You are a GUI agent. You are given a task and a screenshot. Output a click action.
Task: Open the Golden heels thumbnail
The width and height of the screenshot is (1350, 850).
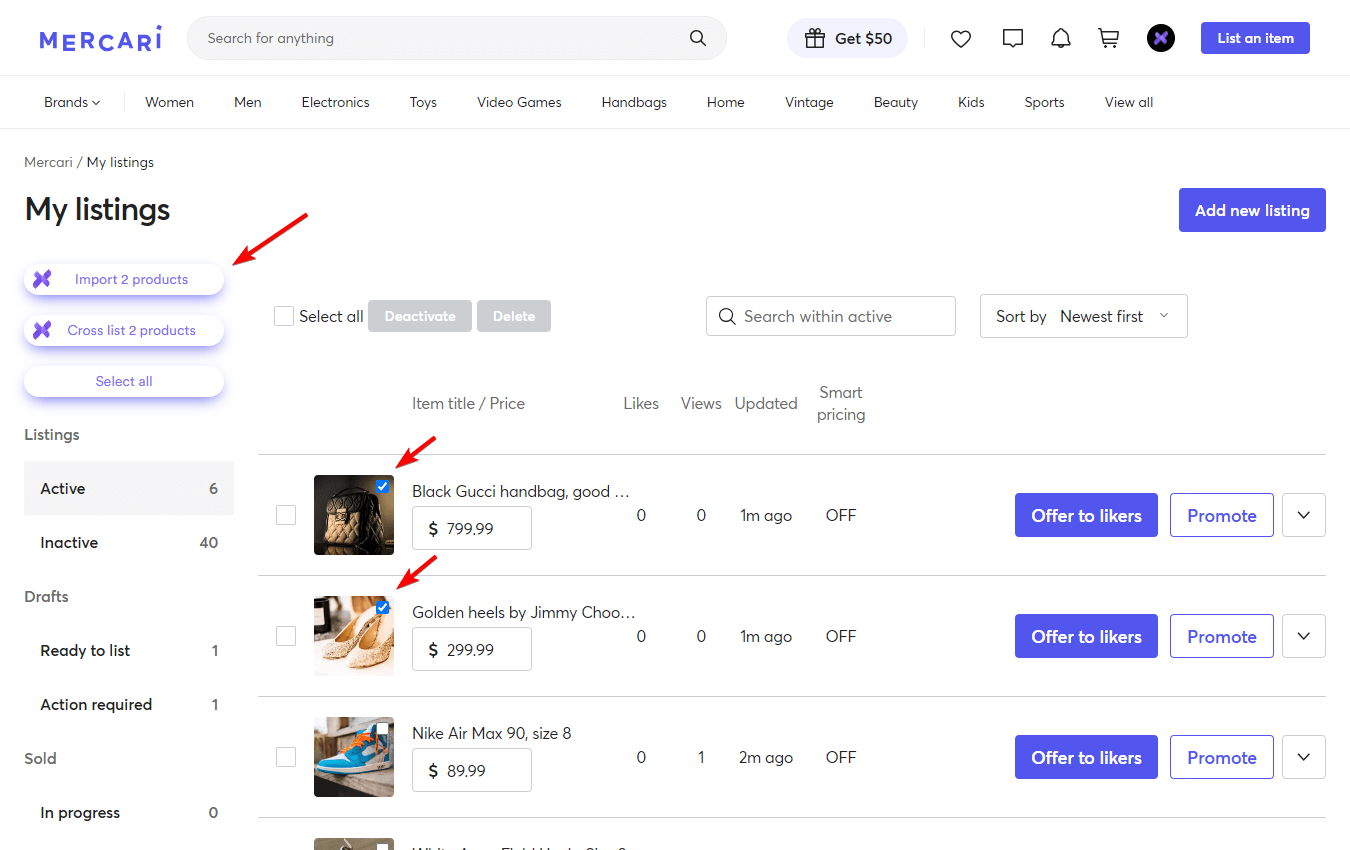click(354, 636)
